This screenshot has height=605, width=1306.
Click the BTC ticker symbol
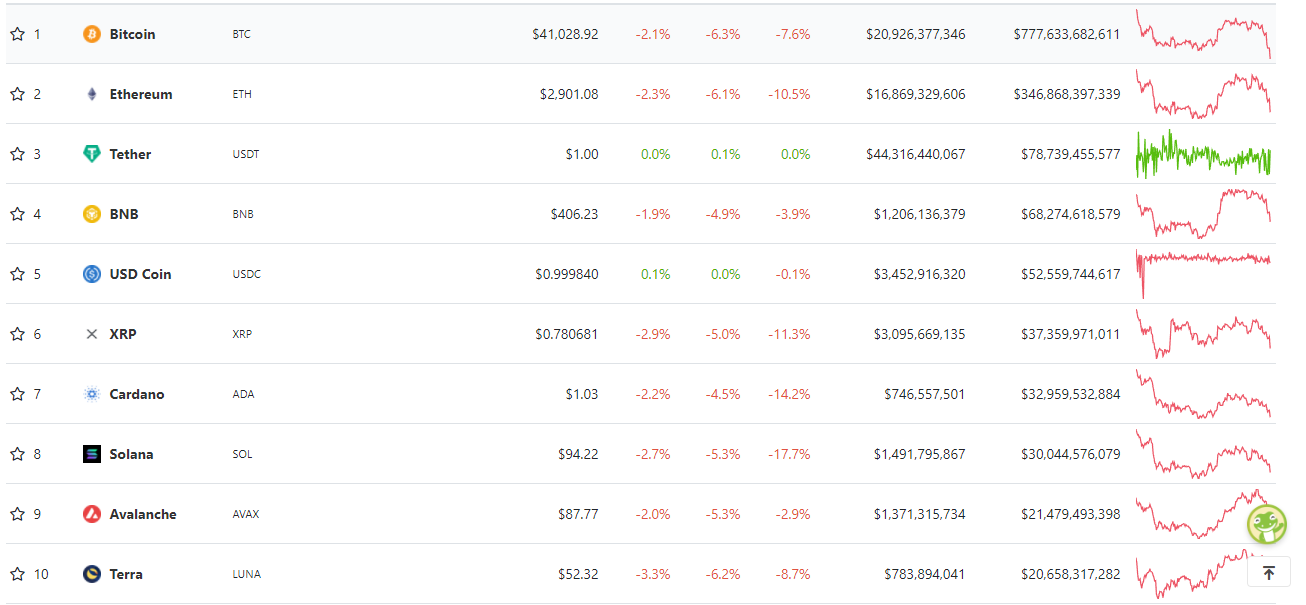241,34
